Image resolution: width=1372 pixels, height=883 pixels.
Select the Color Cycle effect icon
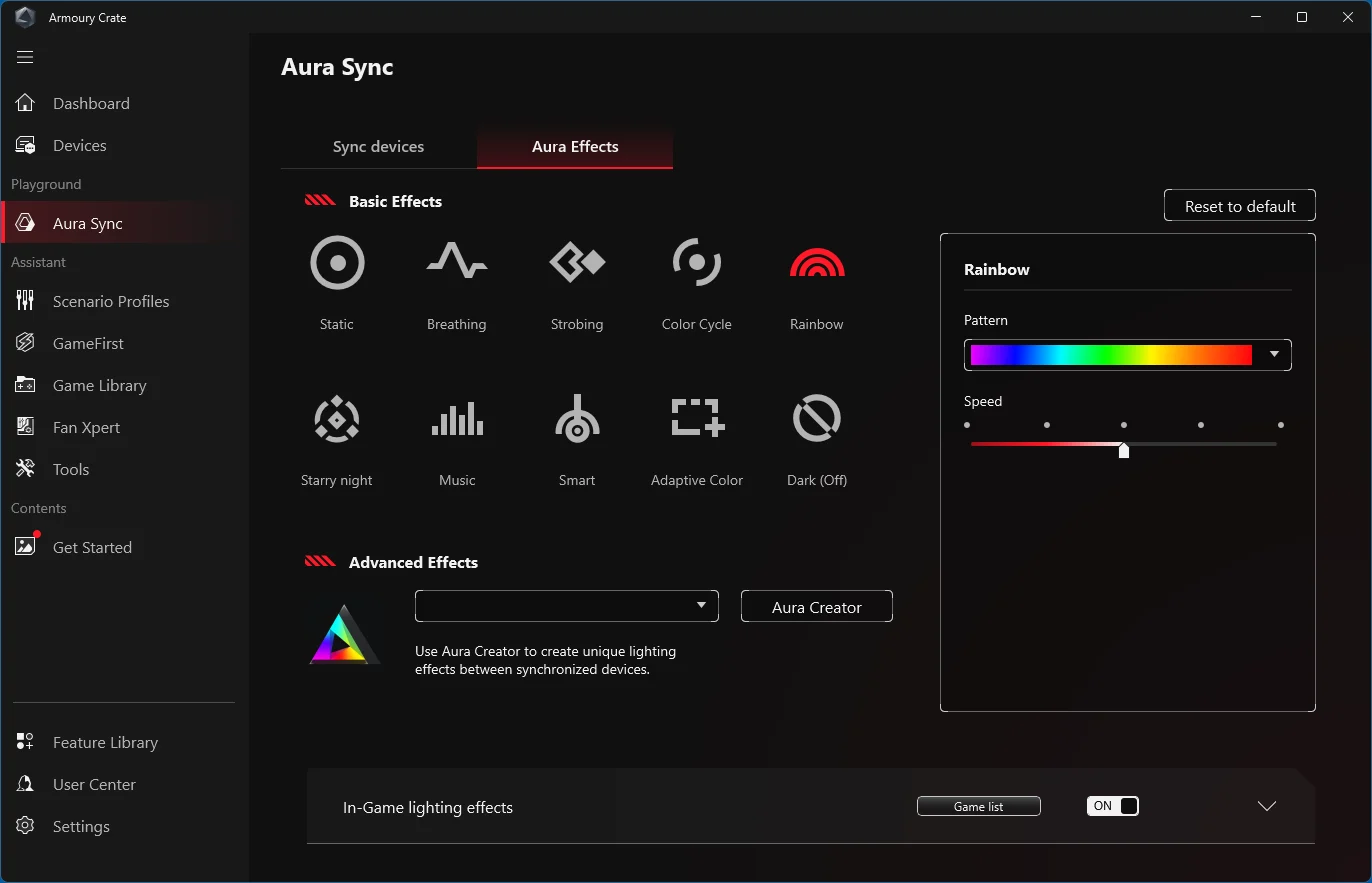point(697,263)
